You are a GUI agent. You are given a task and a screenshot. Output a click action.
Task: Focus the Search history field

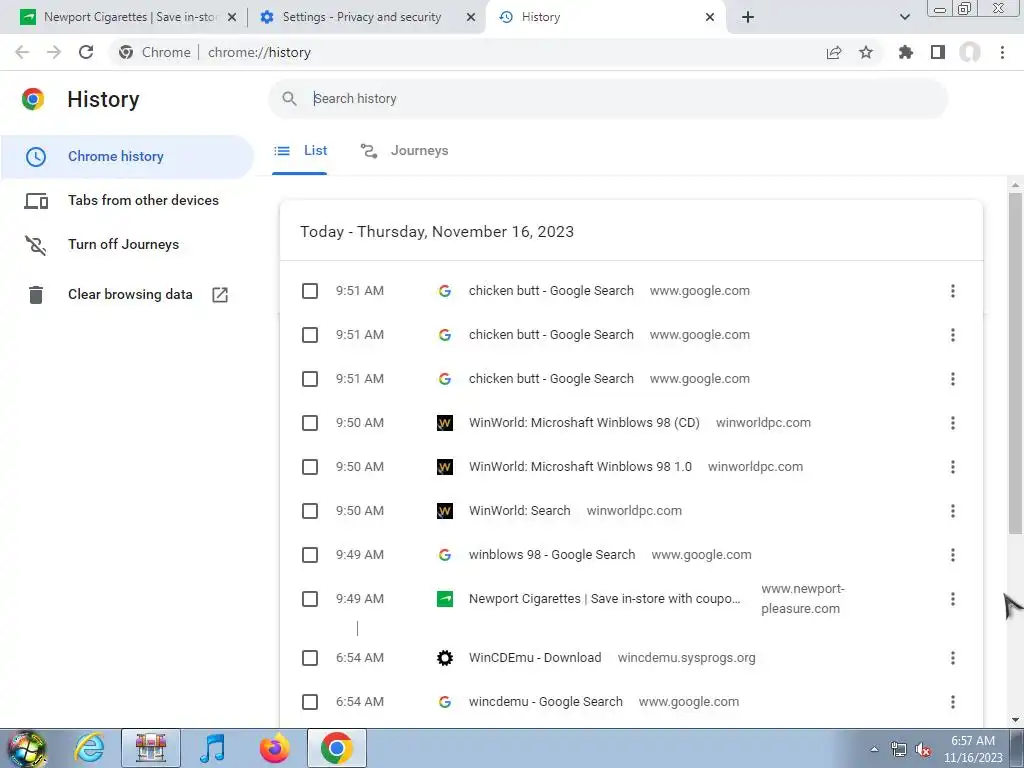click(x=608, y=99)
